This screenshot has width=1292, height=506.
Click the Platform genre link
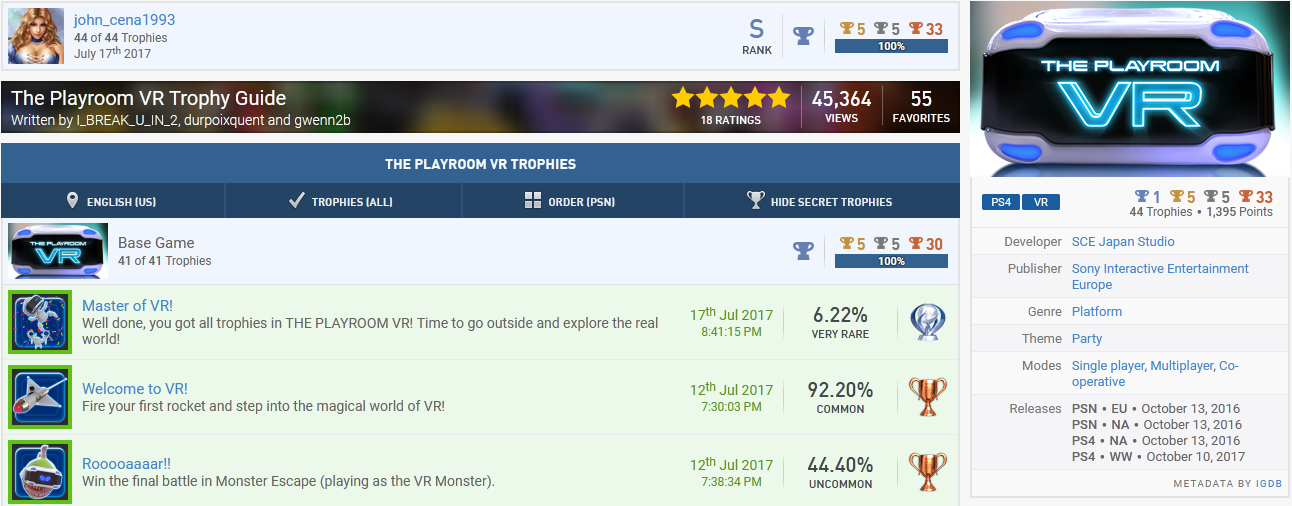[x=1097, y=312]
